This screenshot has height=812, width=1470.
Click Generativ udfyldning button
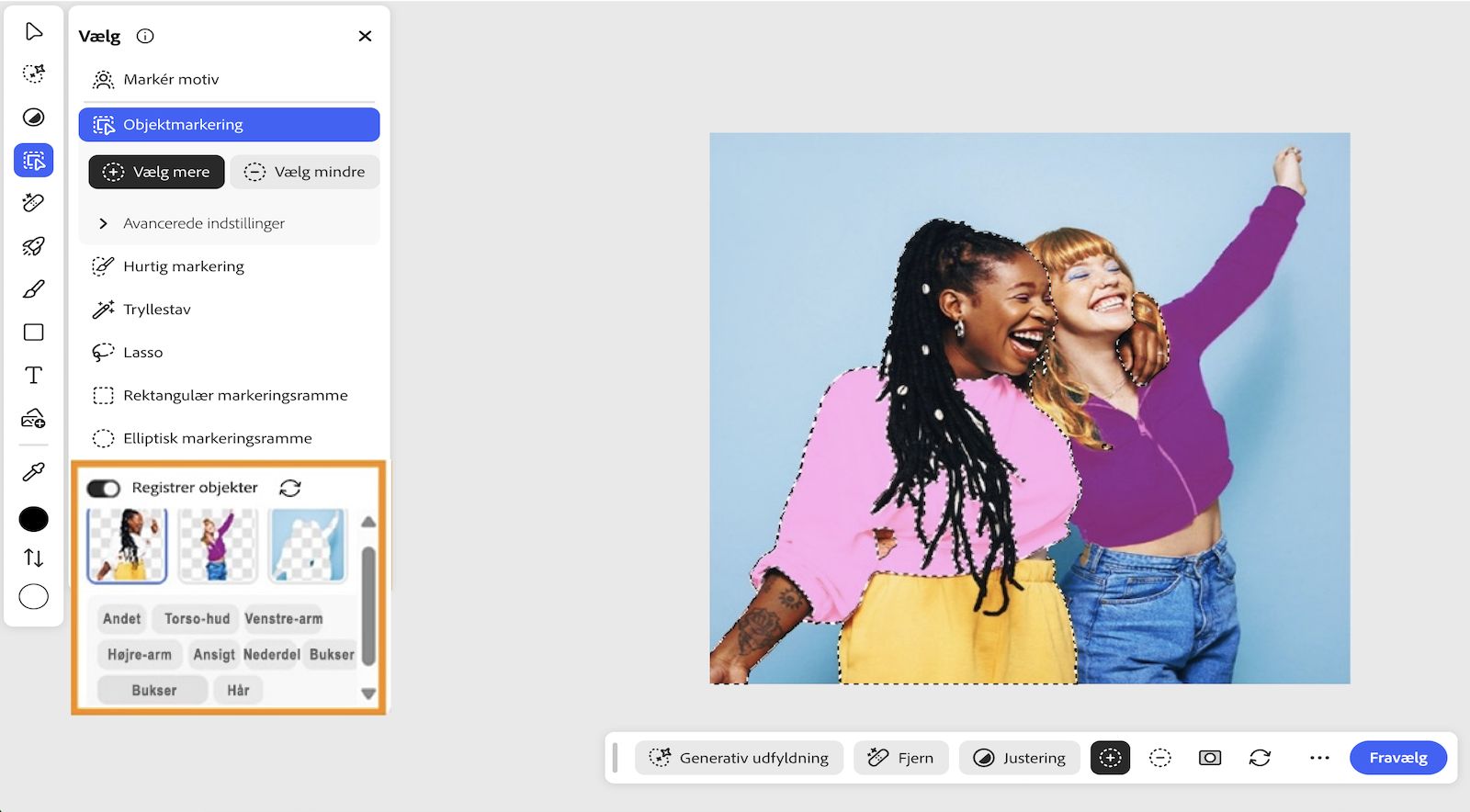coord(739,758)
